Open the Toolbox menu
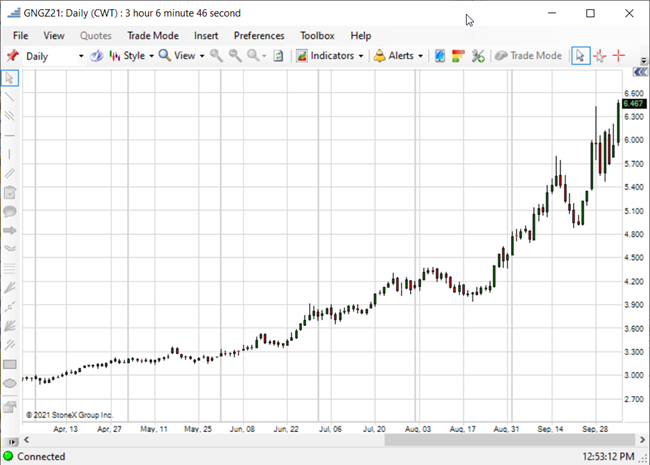Image resolution: width=650 pixels, height=465 pixels. click(x=317, y=36)
